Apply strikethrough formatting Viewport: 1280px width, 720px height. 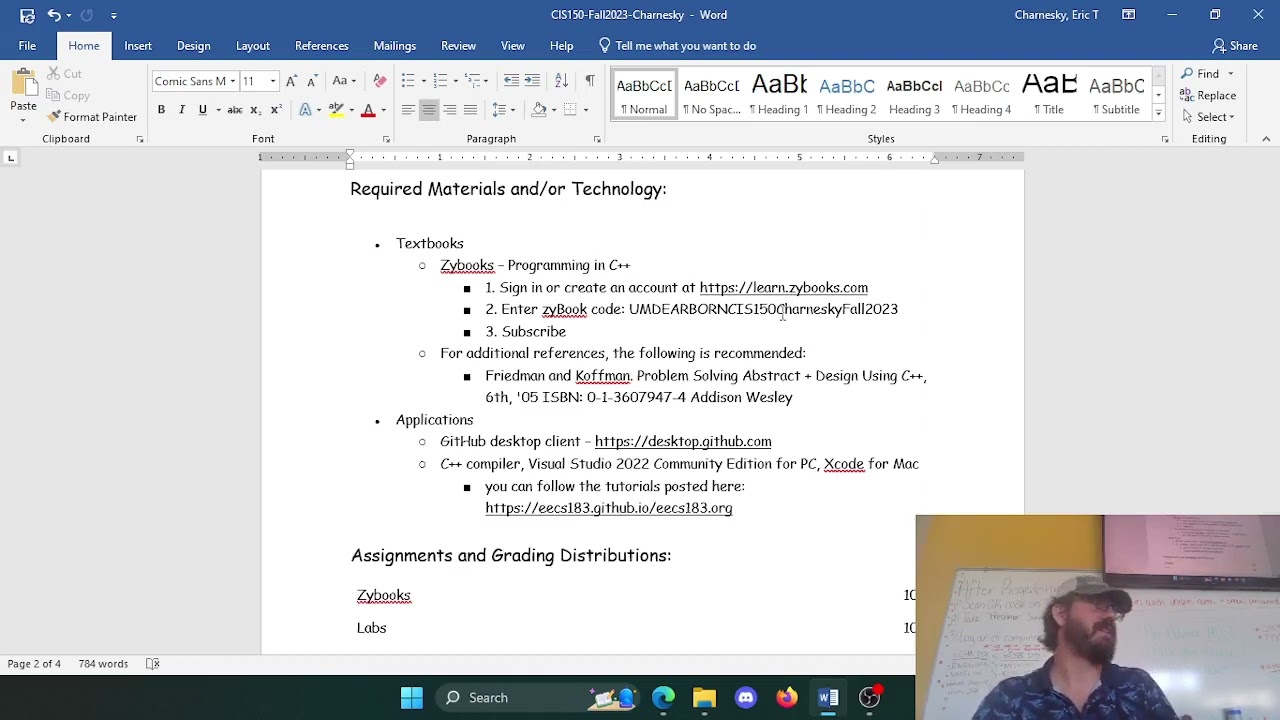(x=235, y=110)
